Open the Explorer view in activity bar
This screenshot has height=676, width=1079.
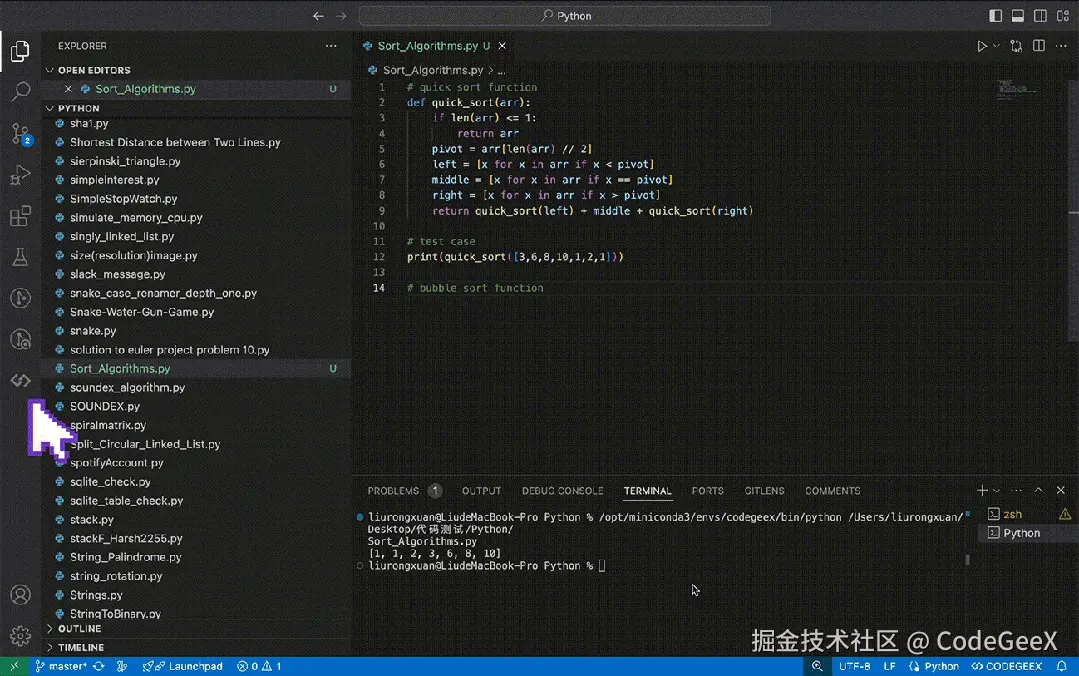coord(20,51)
